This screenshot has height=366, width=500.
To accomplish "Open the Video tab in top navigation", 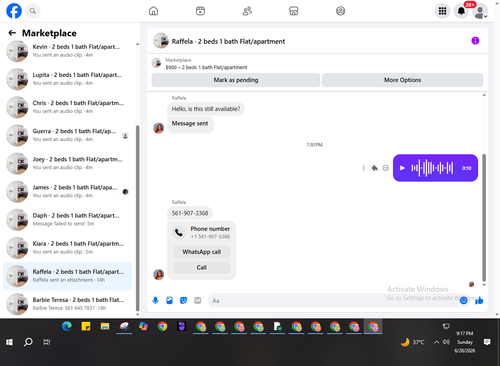I will coord(200,11).
